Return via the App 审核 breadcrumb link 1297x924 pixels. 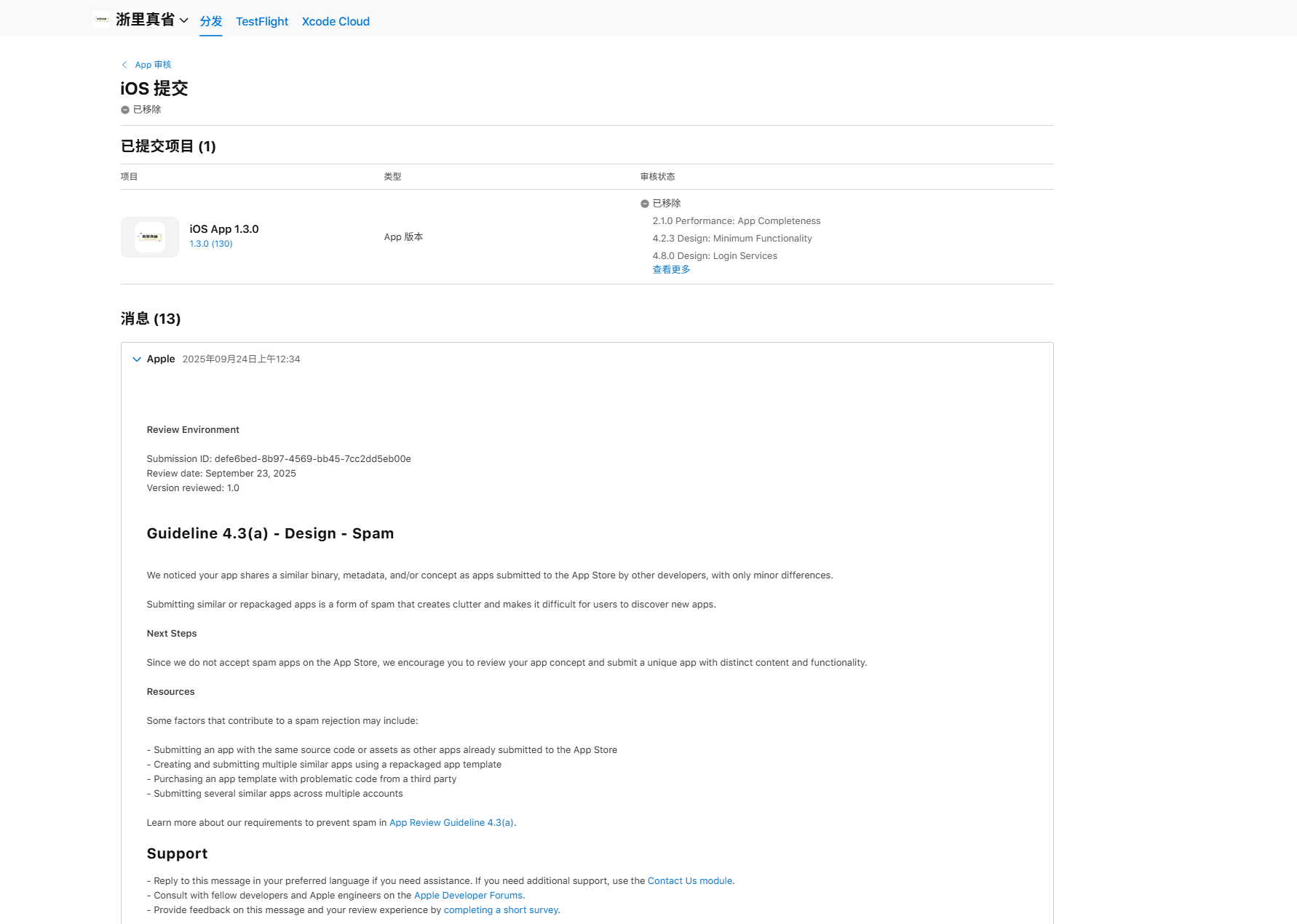pyautogui.click(x=153, y=65)
